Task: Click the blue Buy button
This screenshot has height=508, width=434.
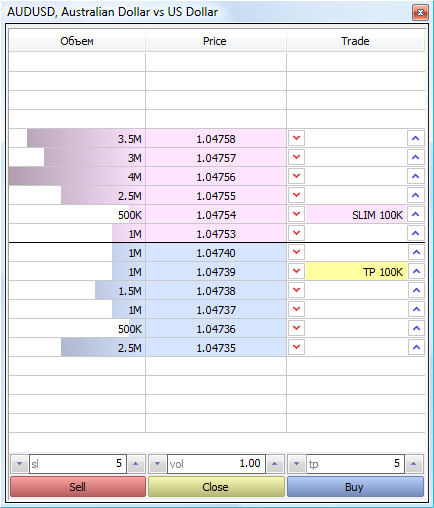Action: [355, 487]
